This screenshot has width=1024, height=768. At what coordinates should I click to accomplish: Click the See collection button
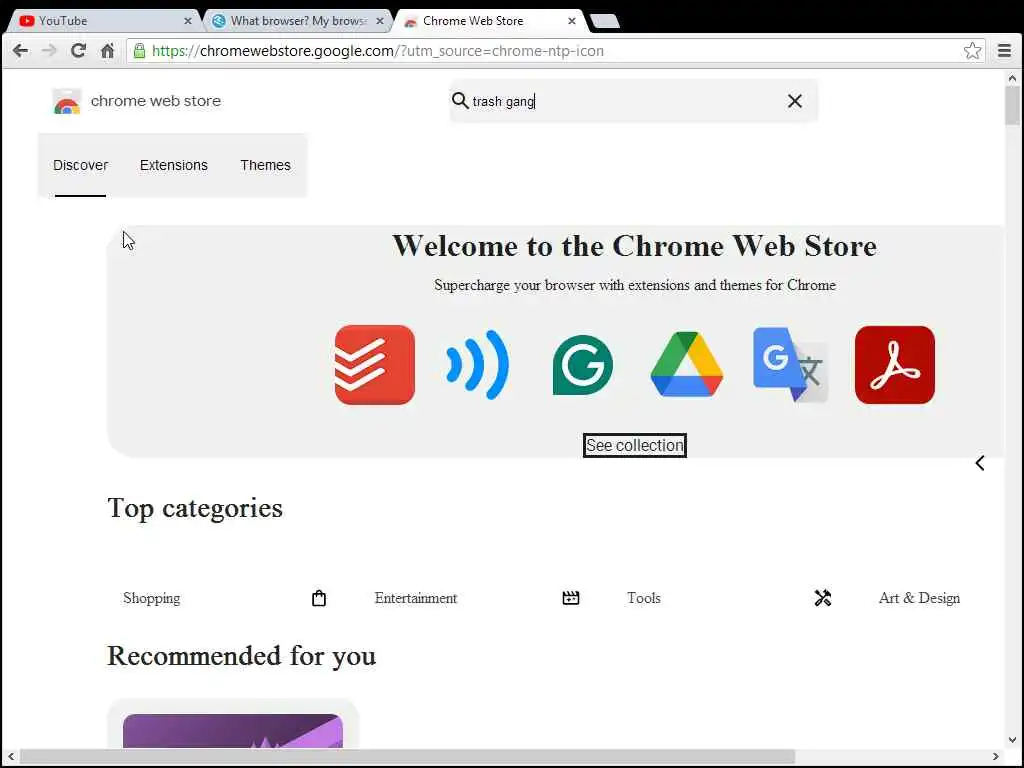(634, 445)
